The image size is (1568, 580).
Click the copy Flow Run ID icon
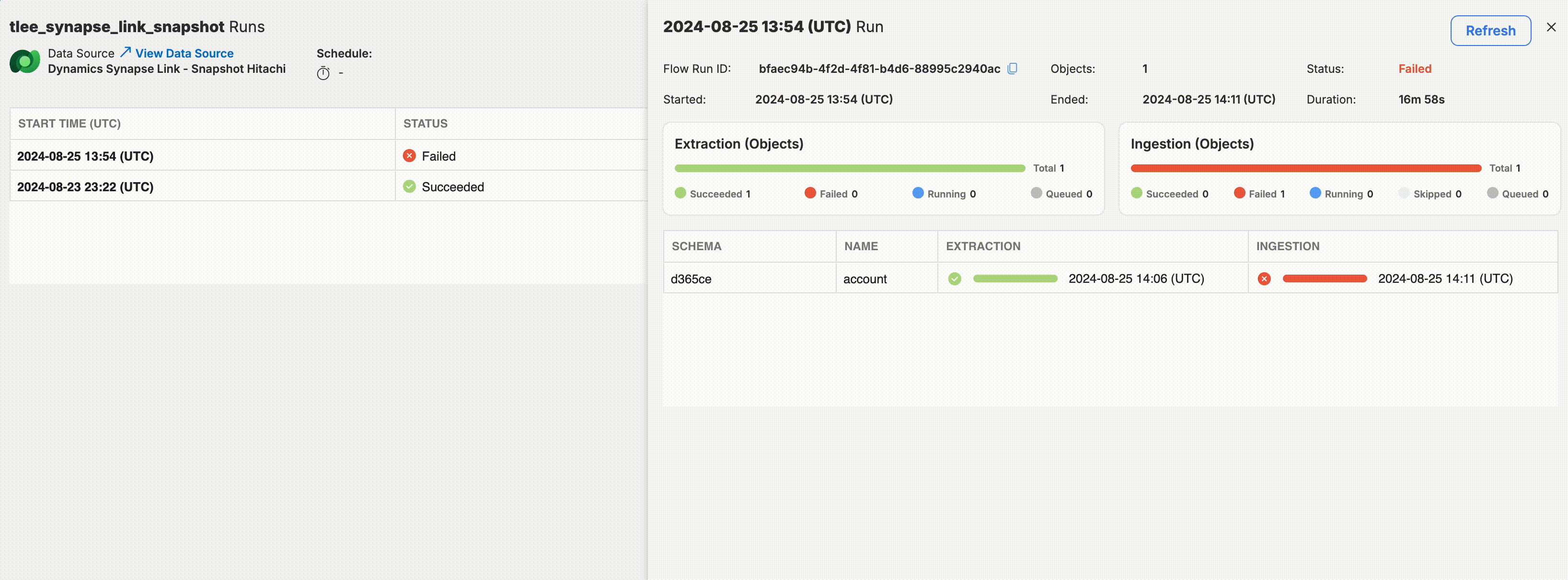pyautogui.click(x=1012, y=68)
